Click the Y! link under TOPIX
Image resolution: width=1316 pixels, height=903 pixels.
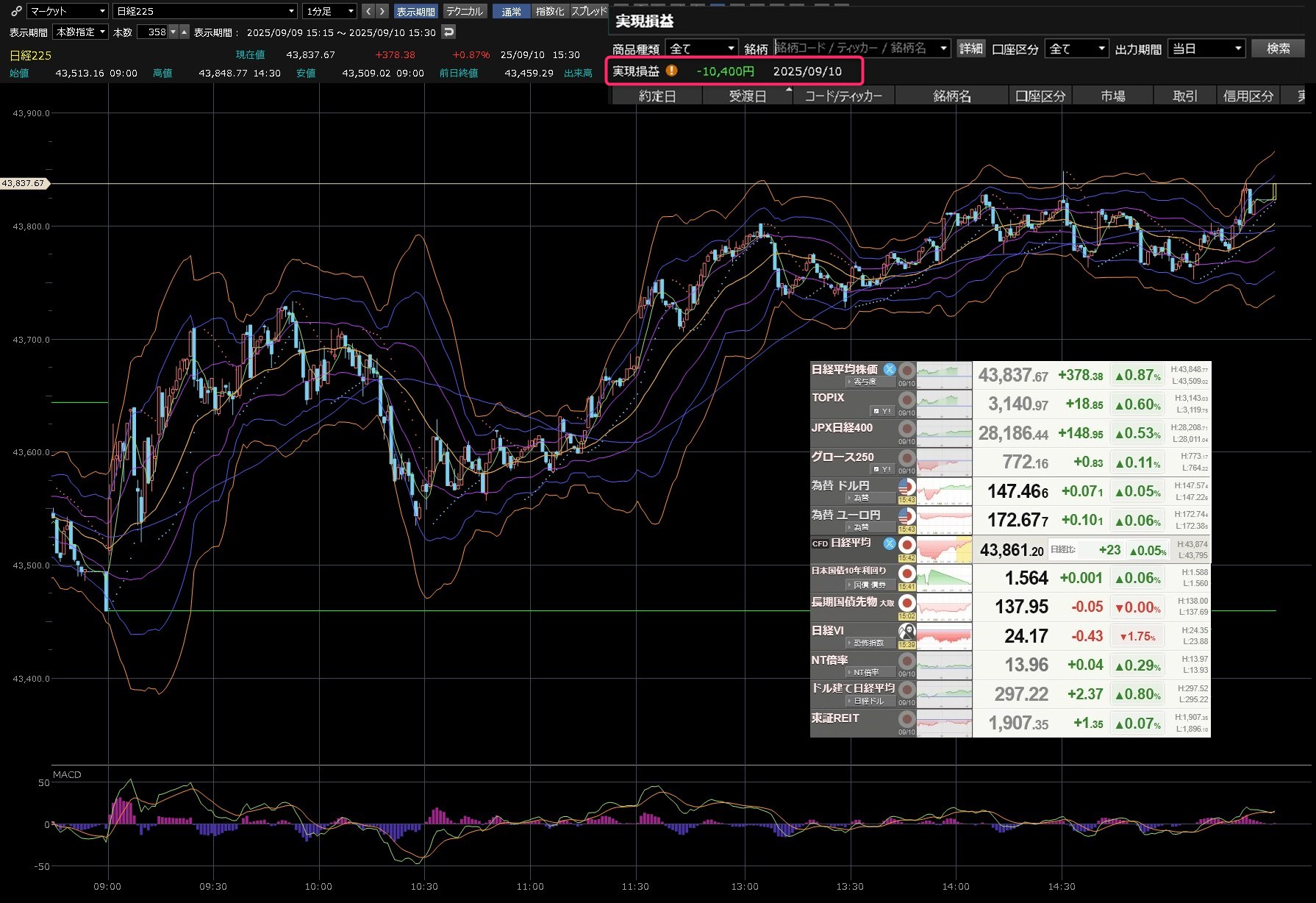point(882,411)
